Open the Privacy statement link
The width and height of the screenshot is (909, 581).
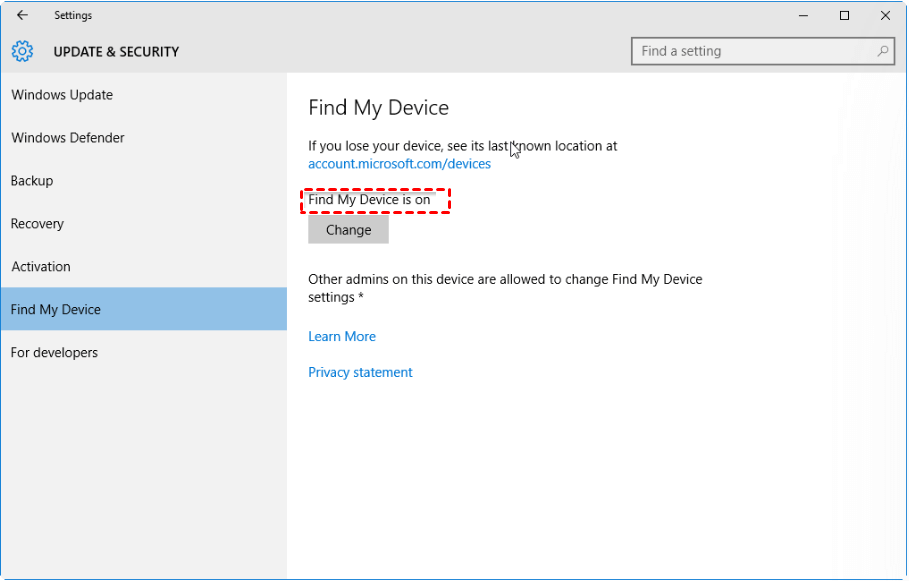point(360,372)
